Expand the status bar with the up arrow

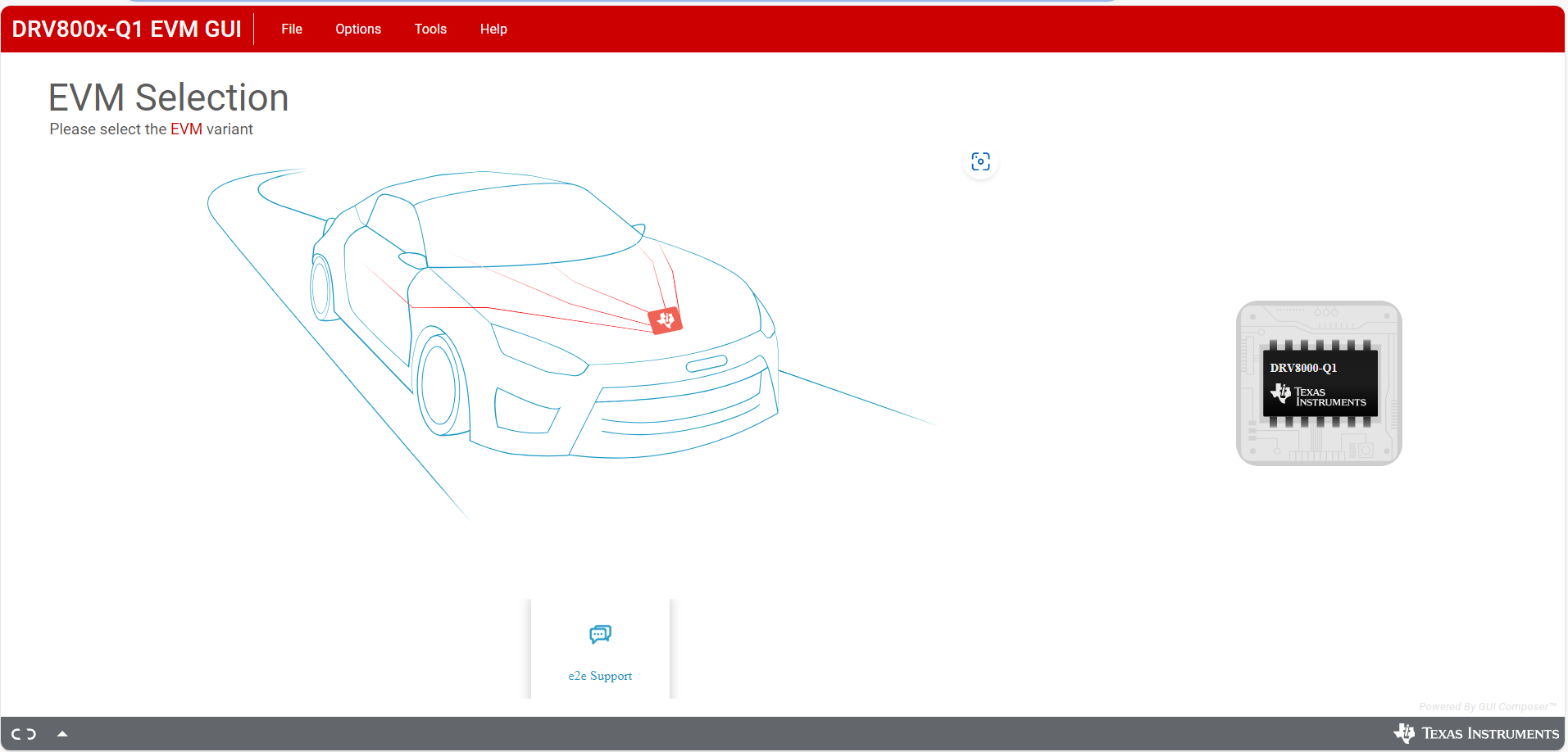point(62,733)
